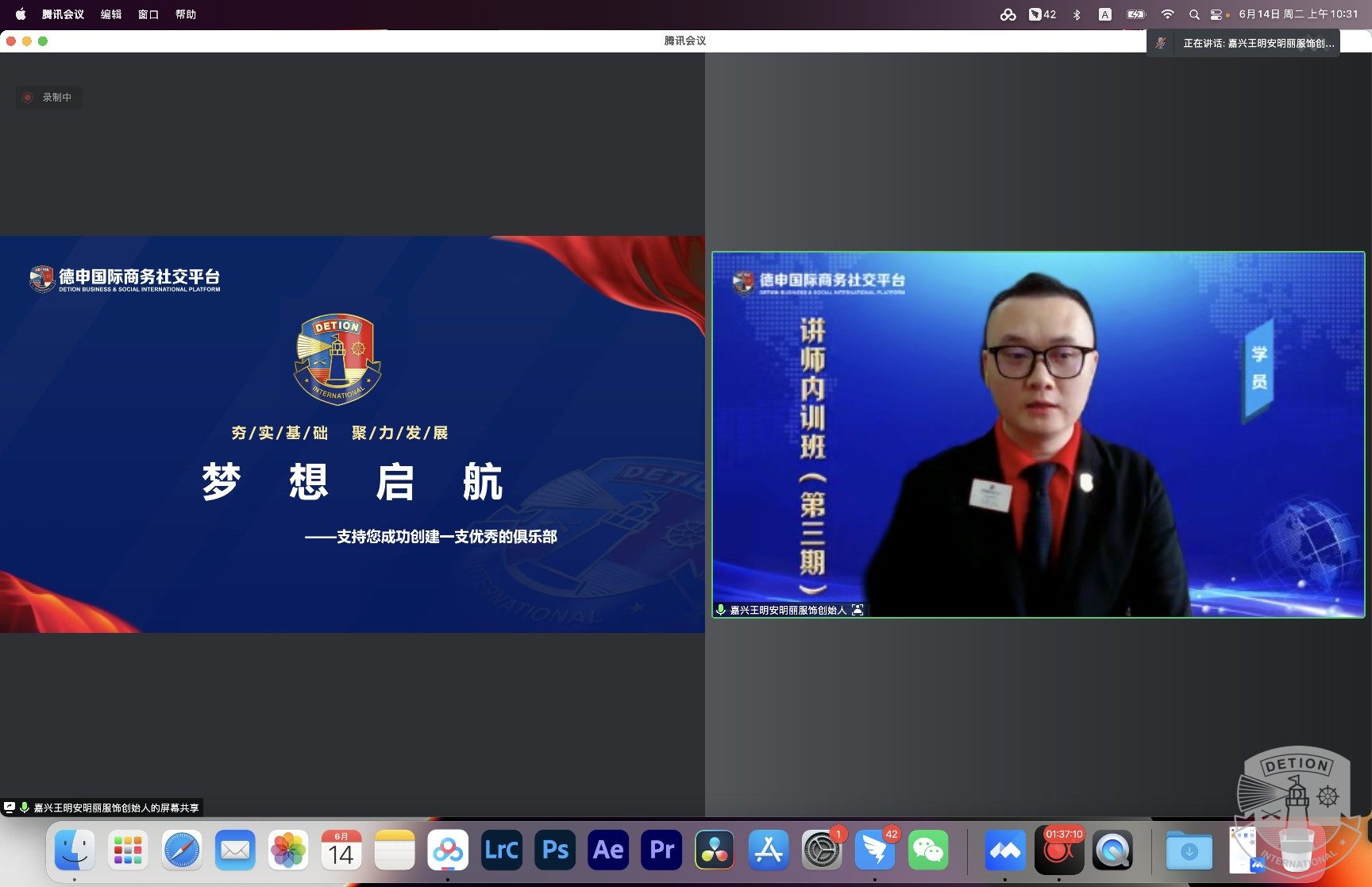The height and width of the screenshot is (887, 1372).
Task: Open App Store from the Dock
Action: 769,850
